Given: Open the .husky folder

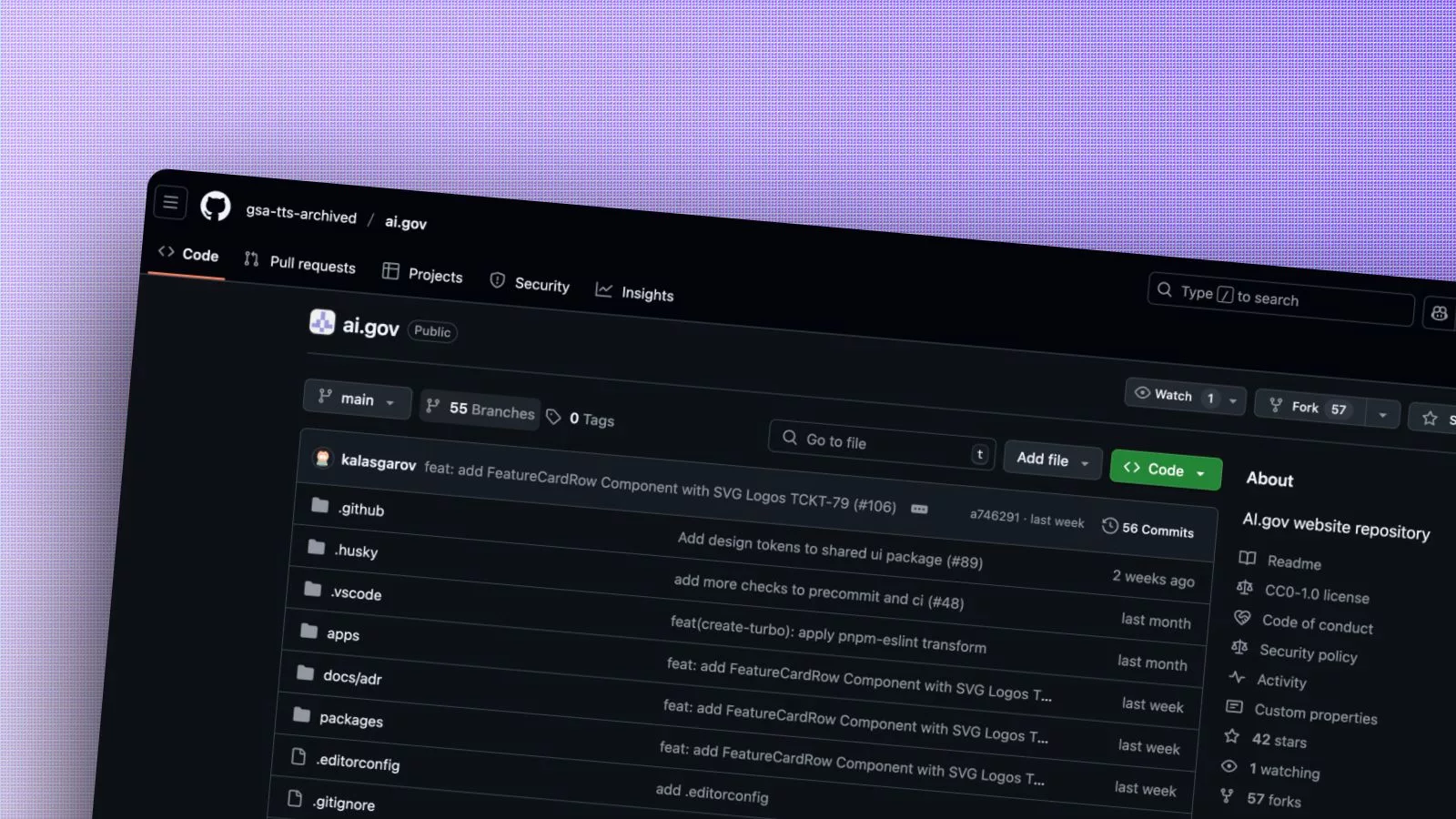Looking at the screenshot, I should point(356,551).
